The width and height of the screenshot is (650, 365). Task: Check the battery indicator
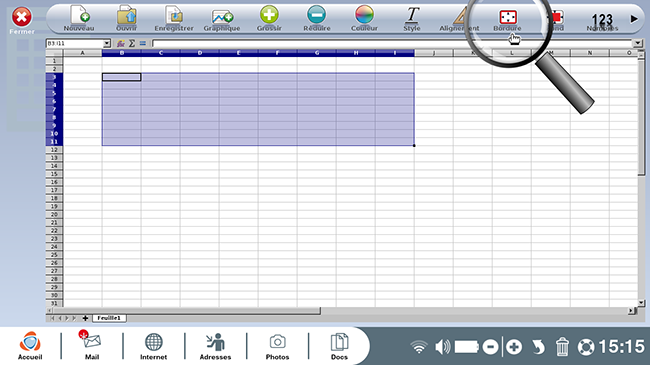[467, 347]
